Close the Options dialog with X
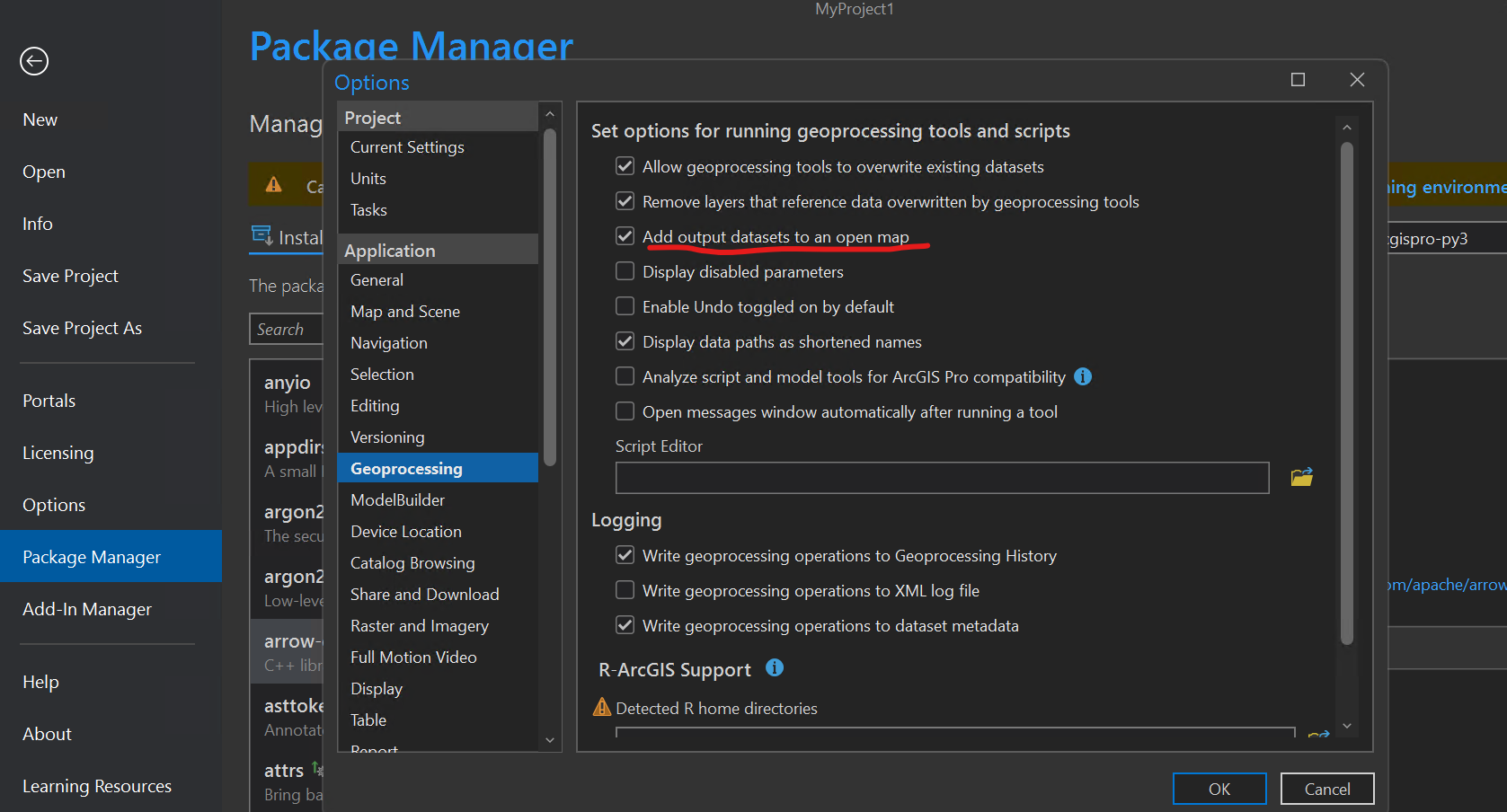Image resolution: width=1507 pixels, height=812 pixels. 1357,80
